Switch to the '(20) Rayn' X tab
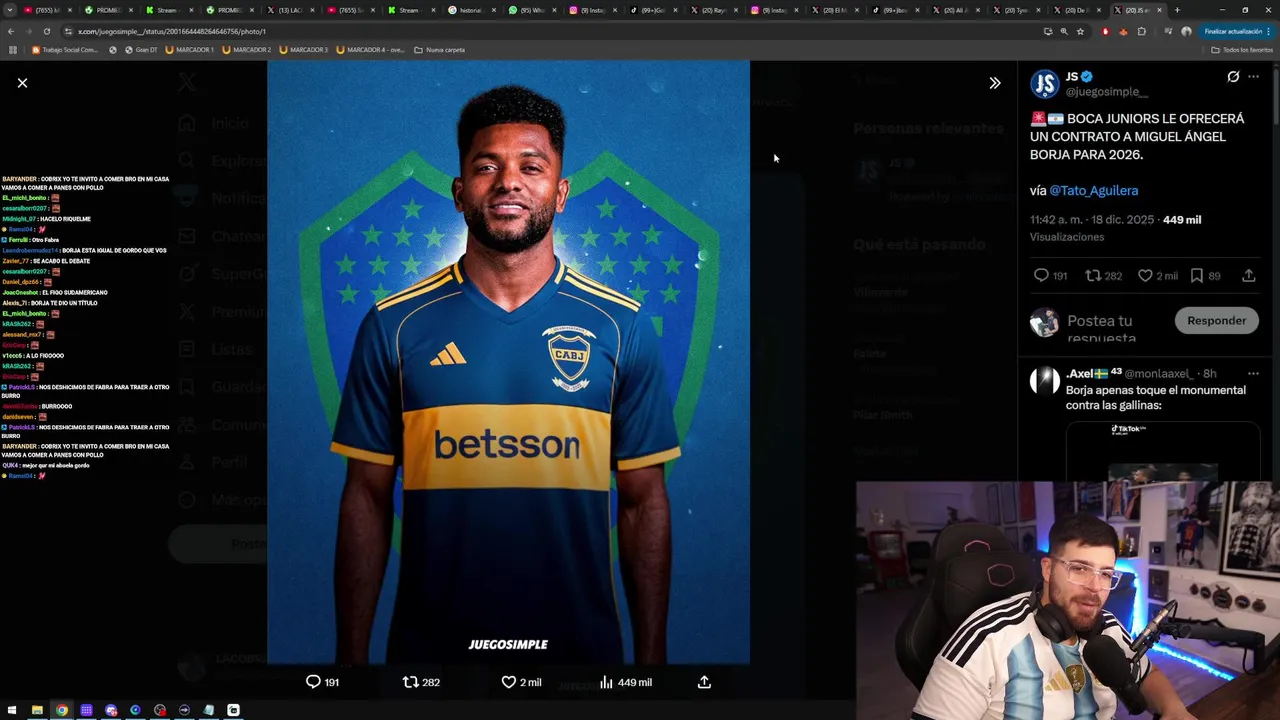This screenshot has width=1280, height=720. (715, 10)
